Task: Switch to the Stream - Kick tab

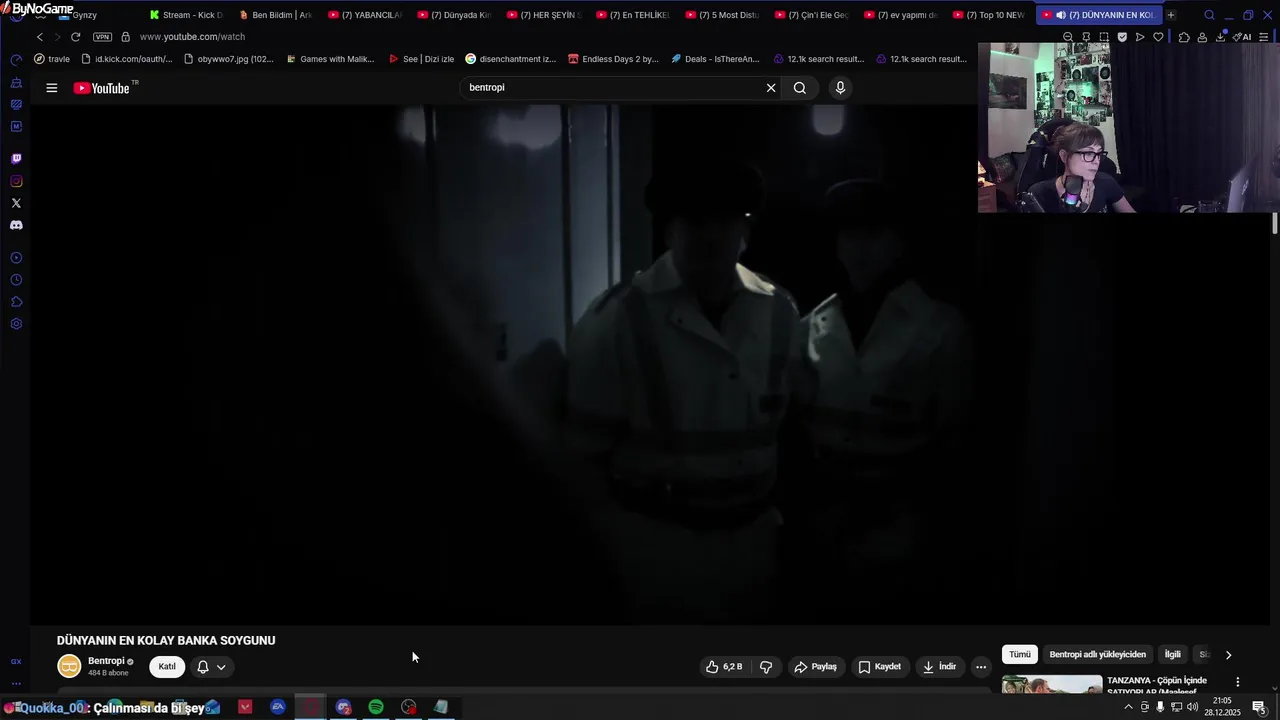Action: 185,15
